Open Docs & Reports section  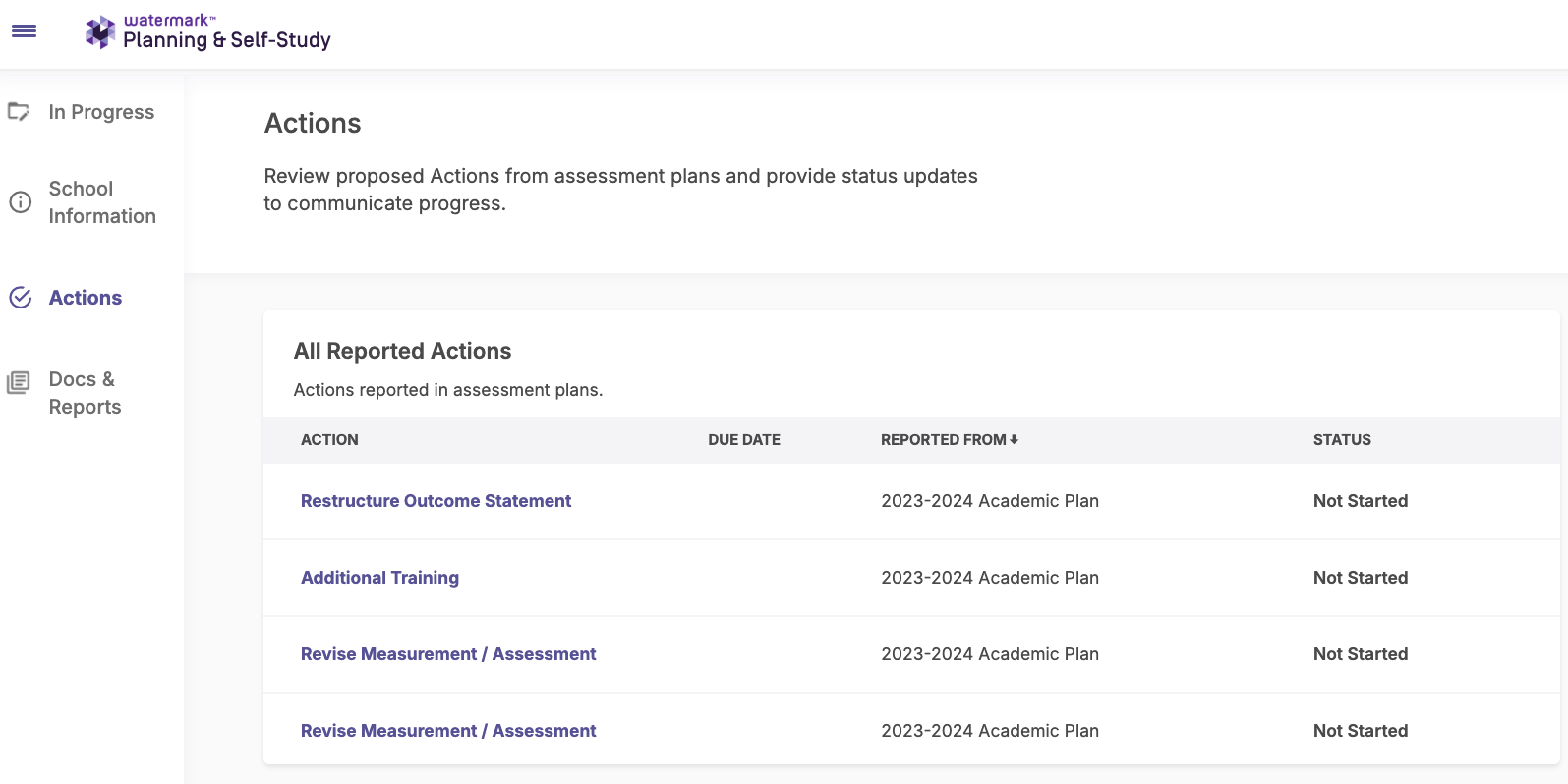pyautogui.click(x=85, y=393)
